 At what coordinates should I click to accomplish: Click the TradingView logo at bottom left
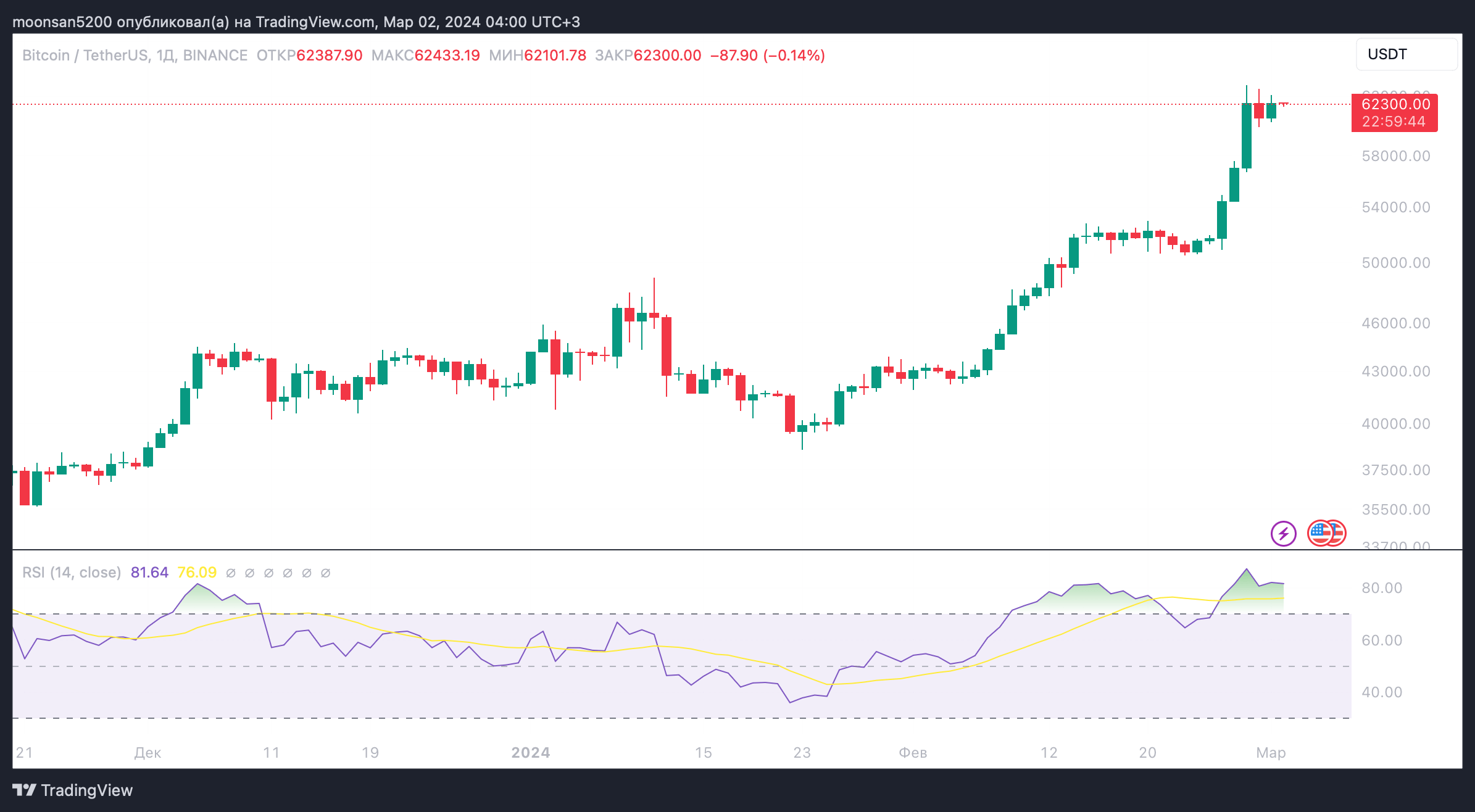73,790
